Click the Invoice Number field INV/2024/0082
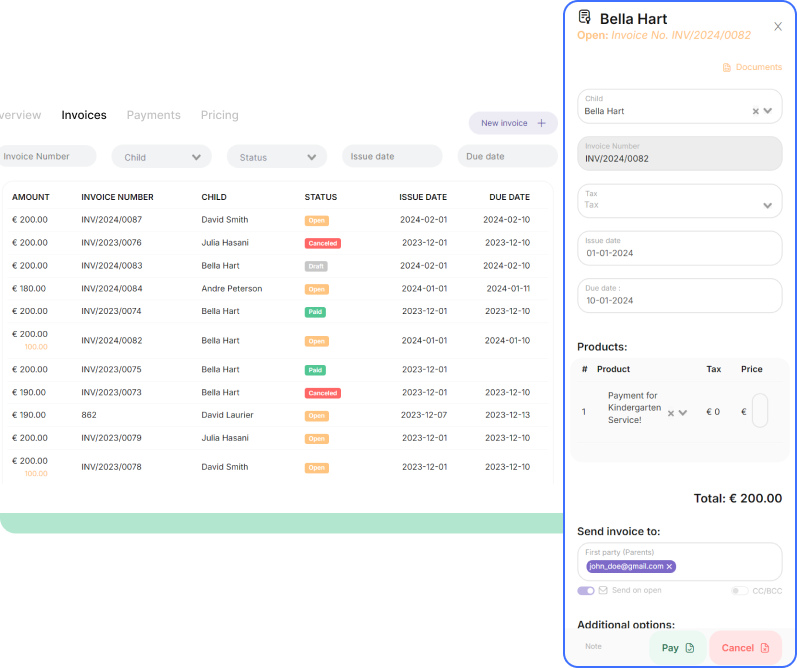The height and width of the screenshot is (668, 797). click(x=680, y=154)
